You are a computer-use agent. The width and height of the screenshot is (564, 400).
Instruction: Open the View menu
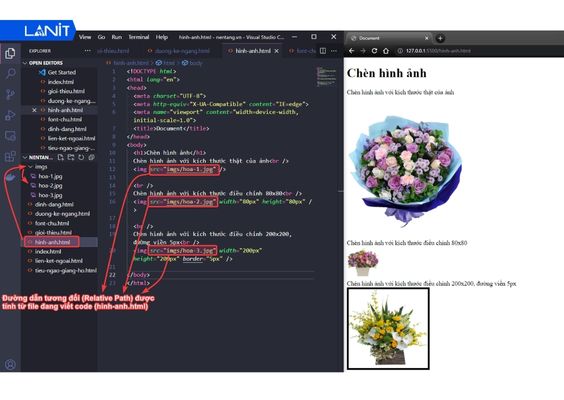coord(85,37)
